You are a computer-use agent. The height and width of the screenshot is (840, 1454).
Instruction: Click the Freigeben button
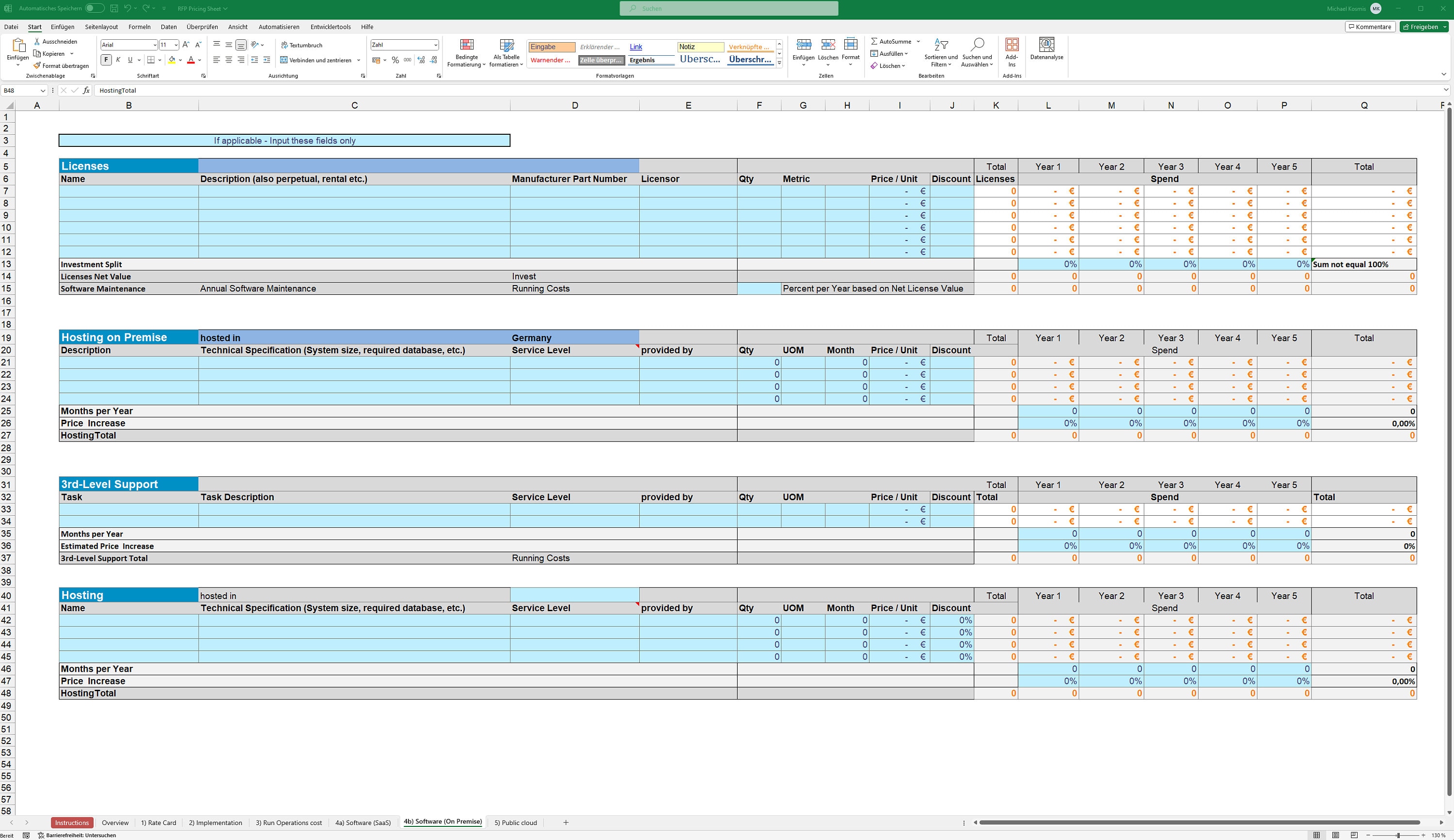1420,27
